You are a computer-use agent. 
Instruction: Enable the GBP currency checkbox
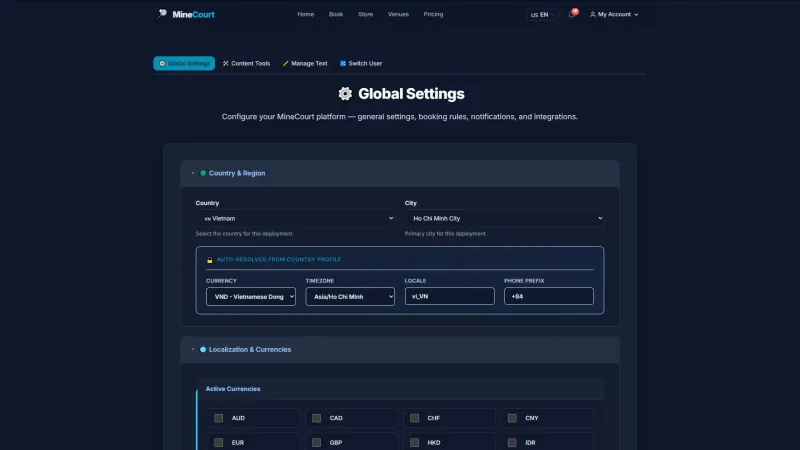(x=316, y=442)
